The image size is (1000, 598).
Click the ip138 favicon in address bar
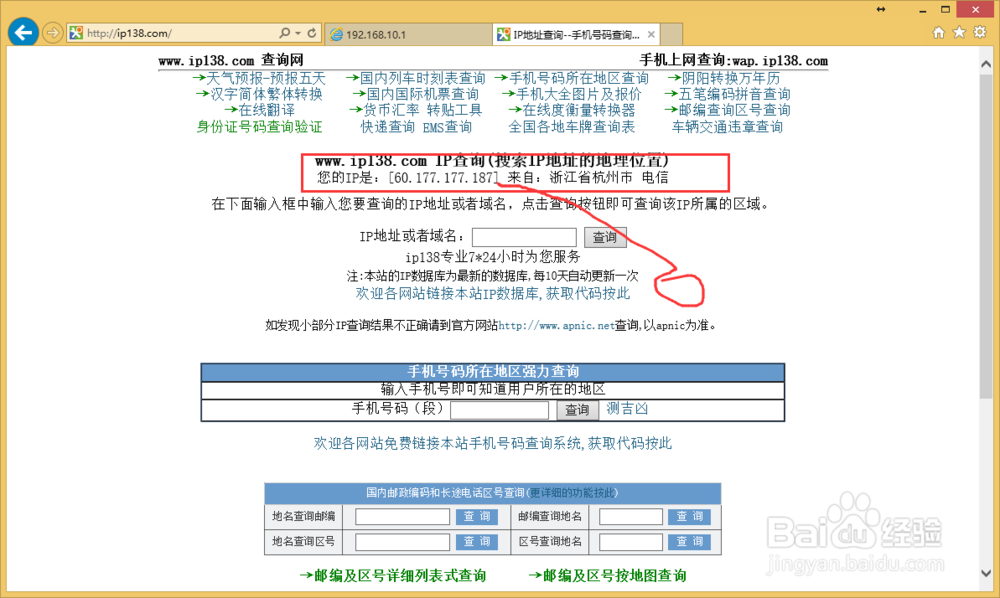77,33
